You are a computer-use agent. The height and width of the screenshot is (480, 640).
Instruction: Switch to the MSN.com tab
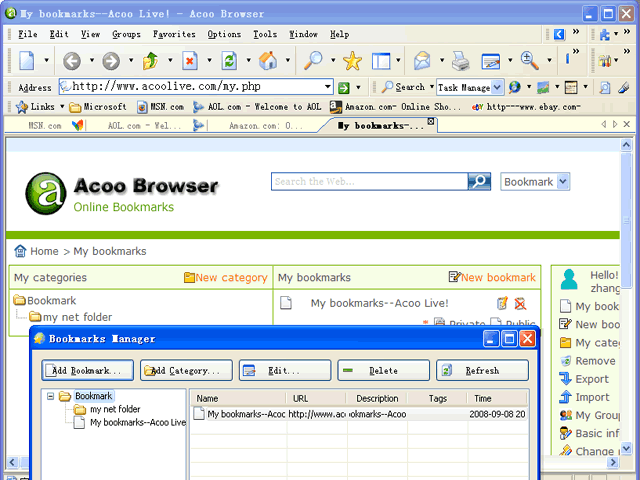45,126
